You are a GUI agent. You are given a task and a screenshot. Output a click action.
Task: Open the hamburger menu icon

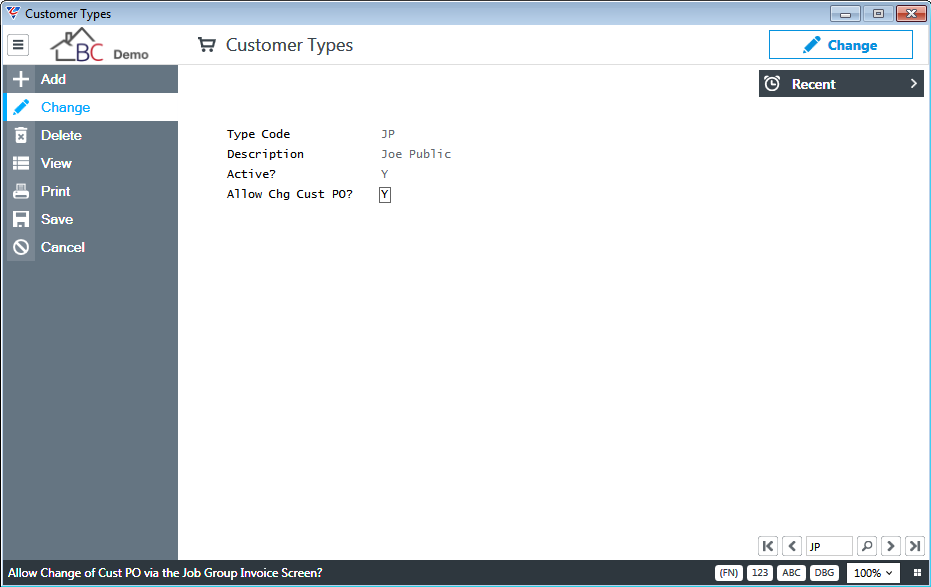[18, 45]
